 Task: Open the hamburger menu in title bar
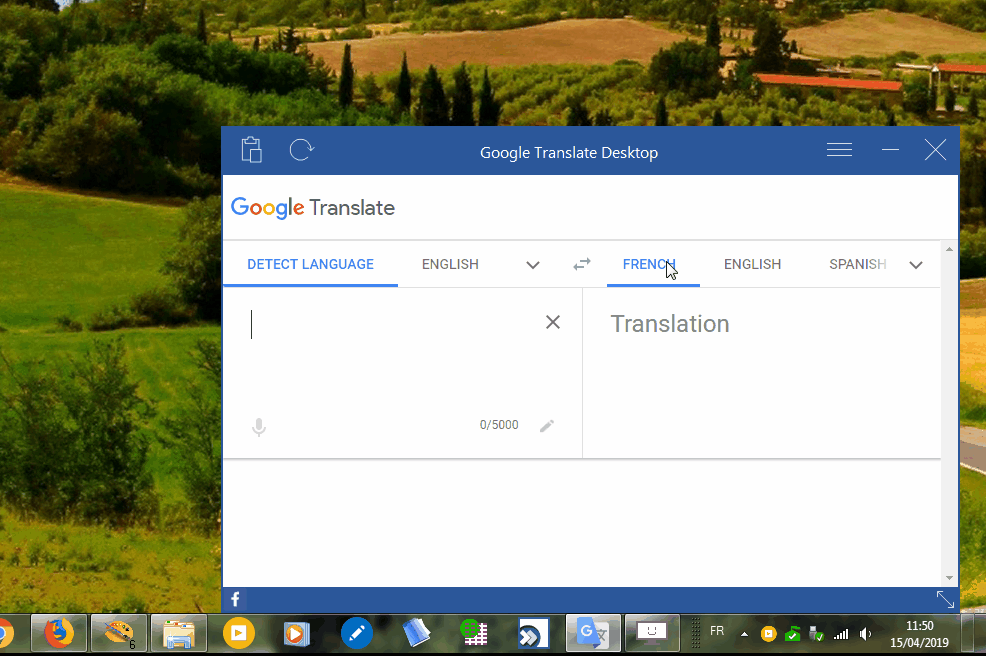839,150
